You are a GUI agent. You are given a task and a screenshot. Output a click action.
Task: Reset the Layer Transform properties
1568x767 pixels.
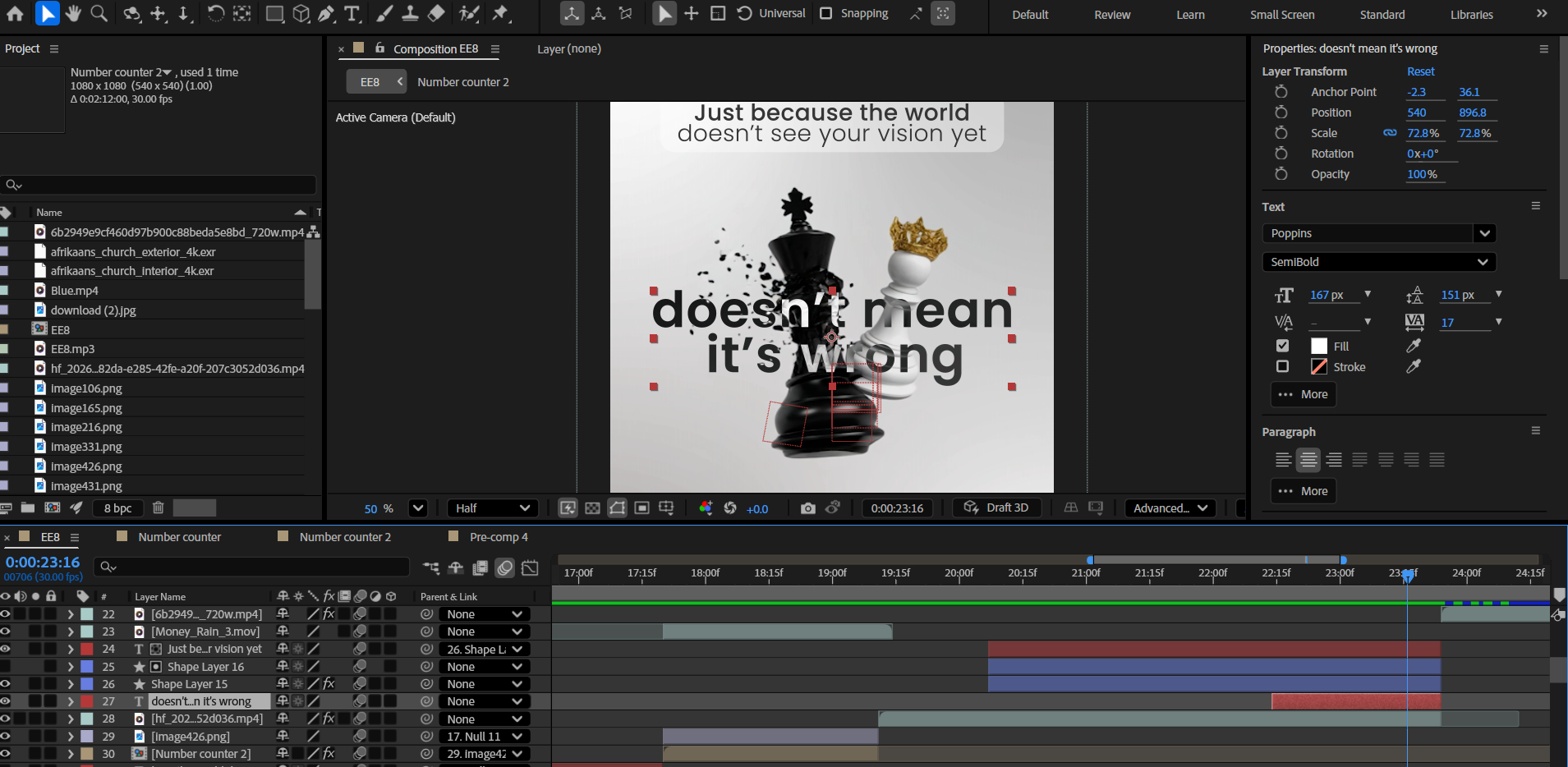point(1420,71)
